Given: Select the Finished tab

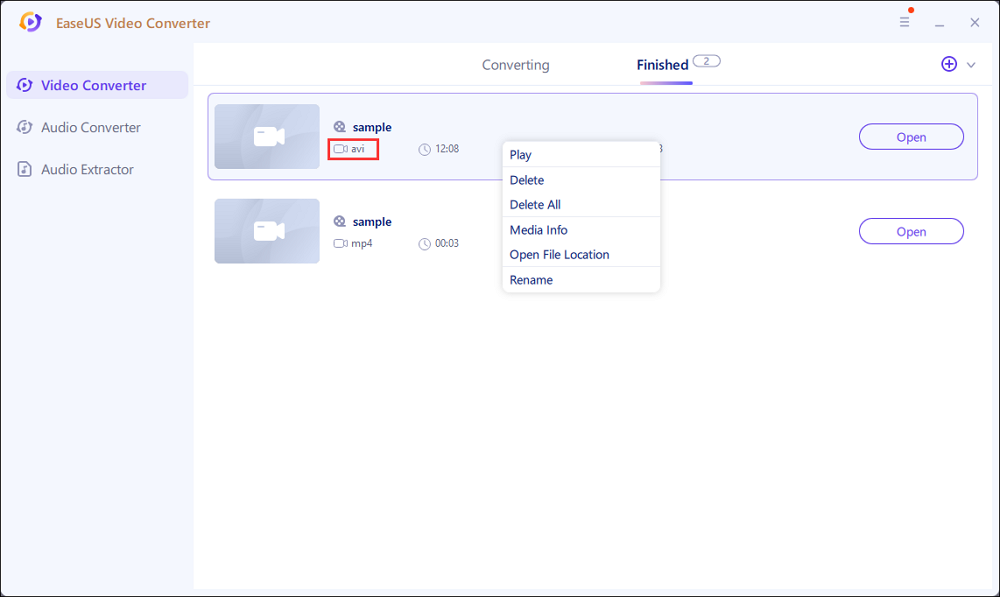Looking at the screenshot, I should [663, 65].
